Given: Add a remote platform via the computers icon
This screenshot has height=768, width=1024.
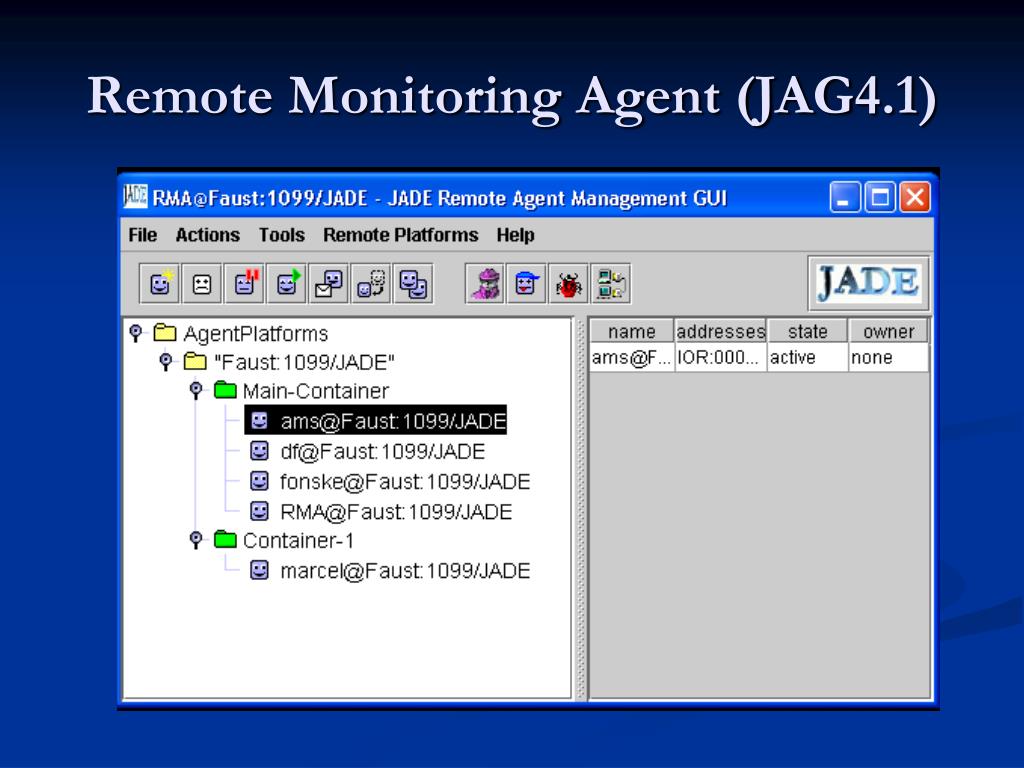Looking at the screenshot, I should [611, 283].
